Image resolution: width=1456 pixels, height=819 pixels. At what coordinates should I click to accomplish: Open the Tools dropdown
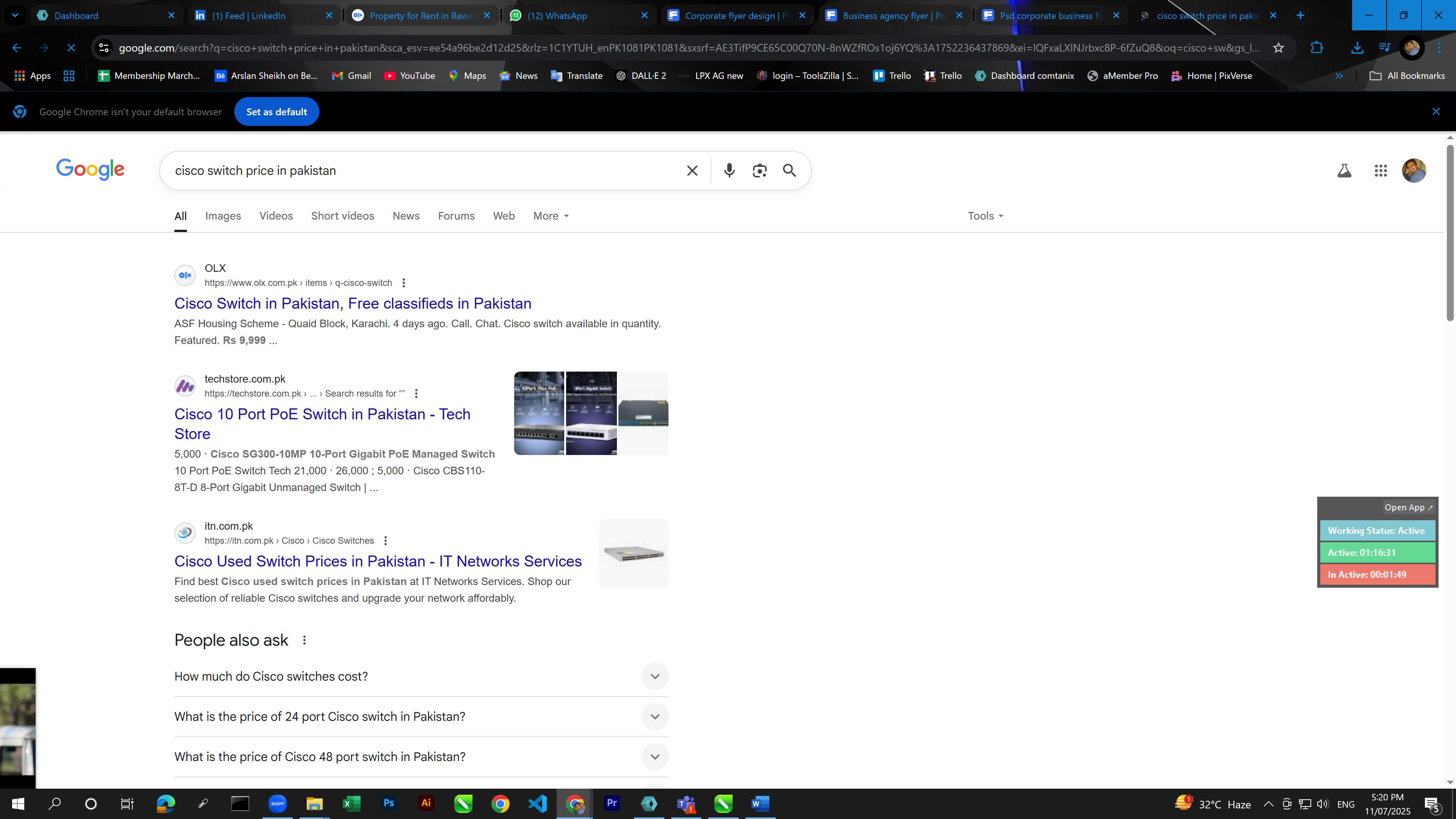(x=985, y=216)
